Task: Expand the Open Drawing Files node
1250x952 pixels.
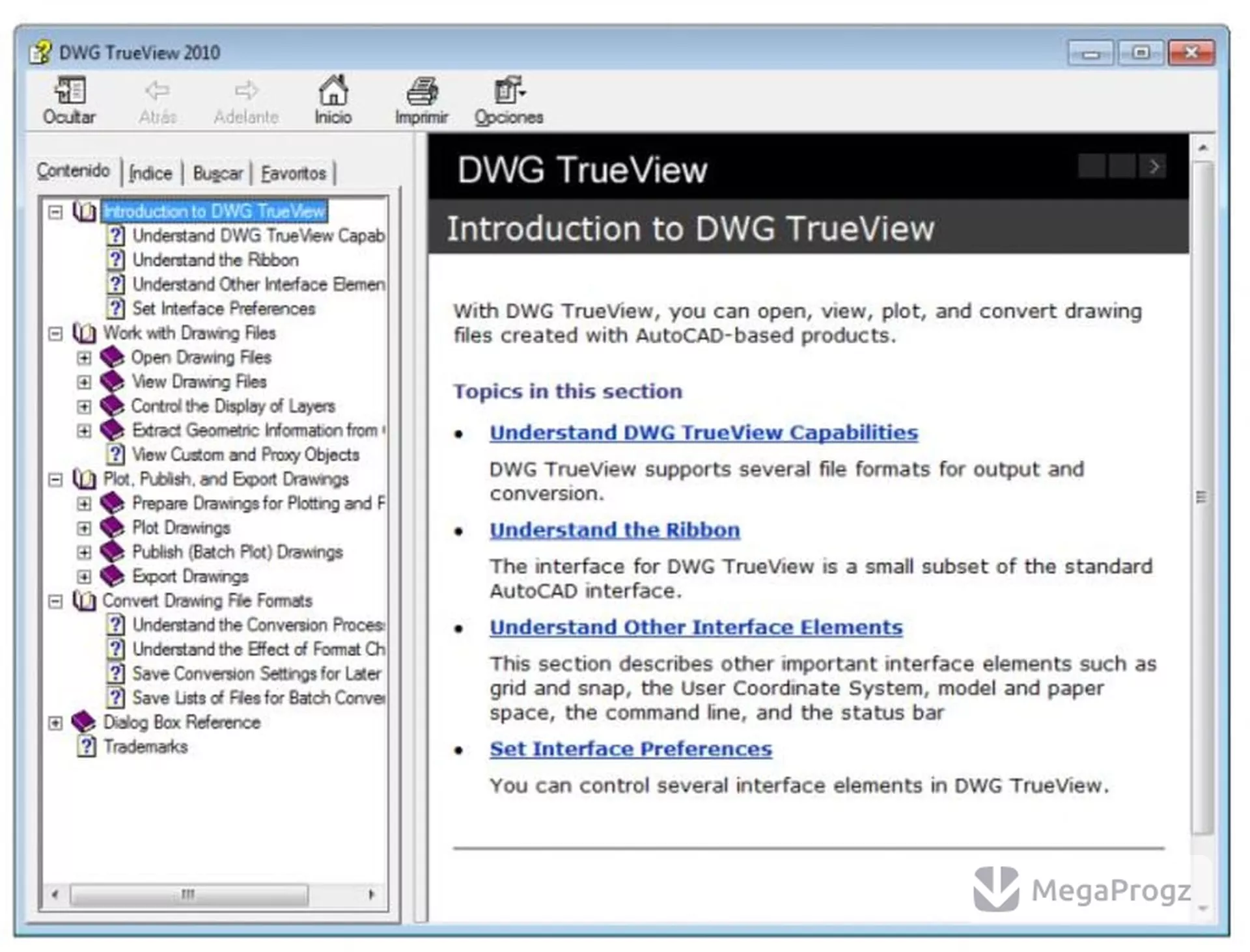Action: tap(84, 358)
